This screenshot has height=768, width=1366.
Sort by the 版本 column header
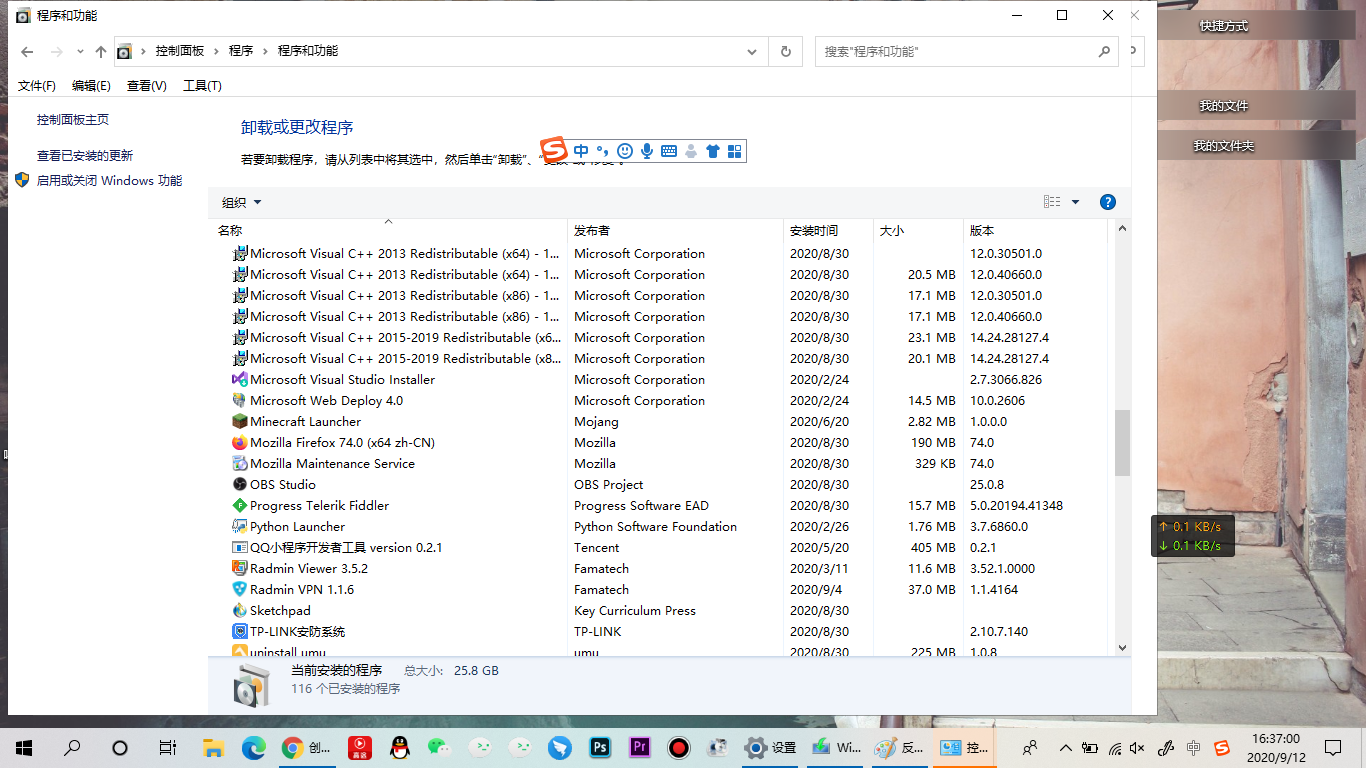(1036, 230)
